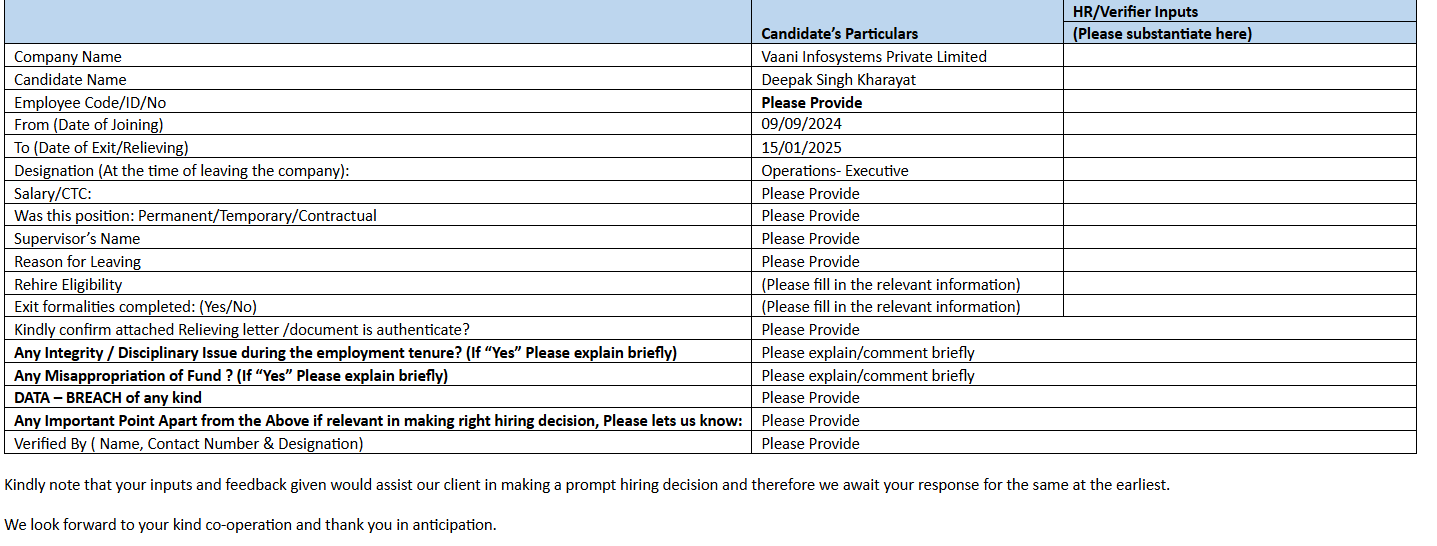Click the joining date 09/09/2024
The height and width of the screenshot is (546, 1437).
click(801, 125)
